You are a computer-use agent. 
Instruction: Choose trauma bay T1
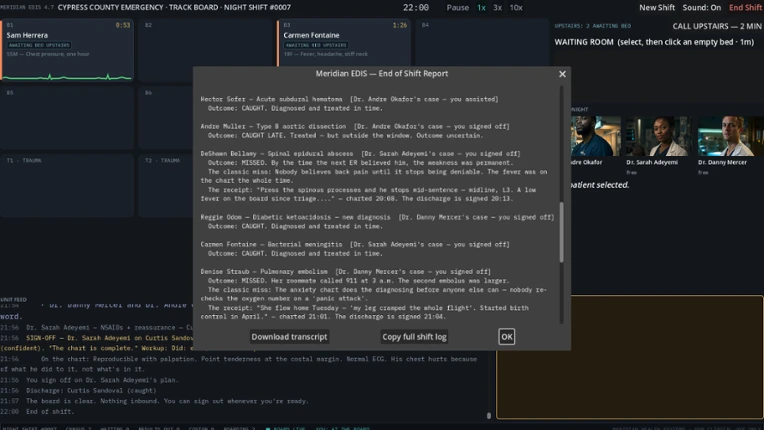[x=67, y=186]
